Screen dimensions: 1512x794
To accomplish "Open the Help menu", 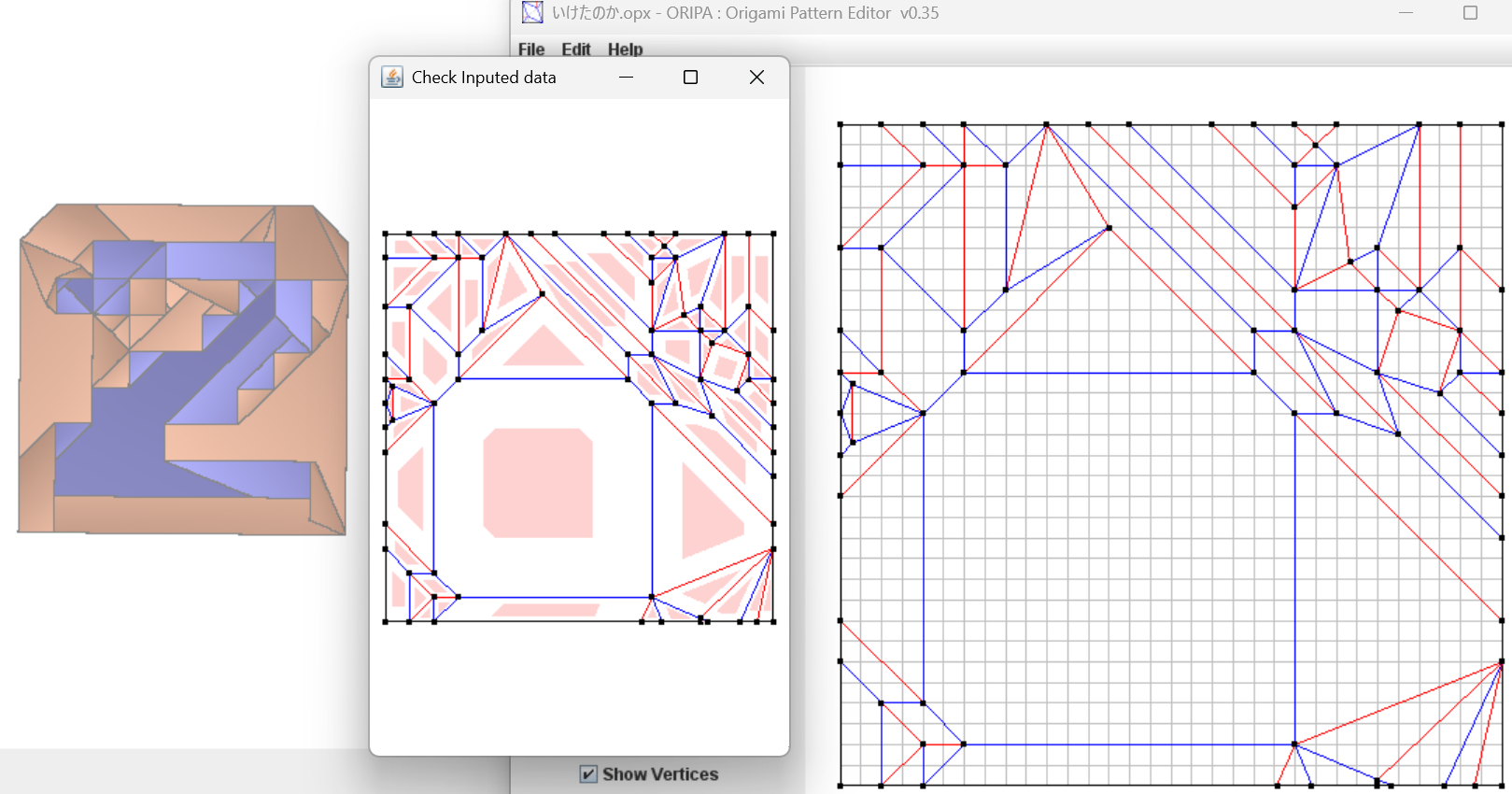I will point(625,50).
